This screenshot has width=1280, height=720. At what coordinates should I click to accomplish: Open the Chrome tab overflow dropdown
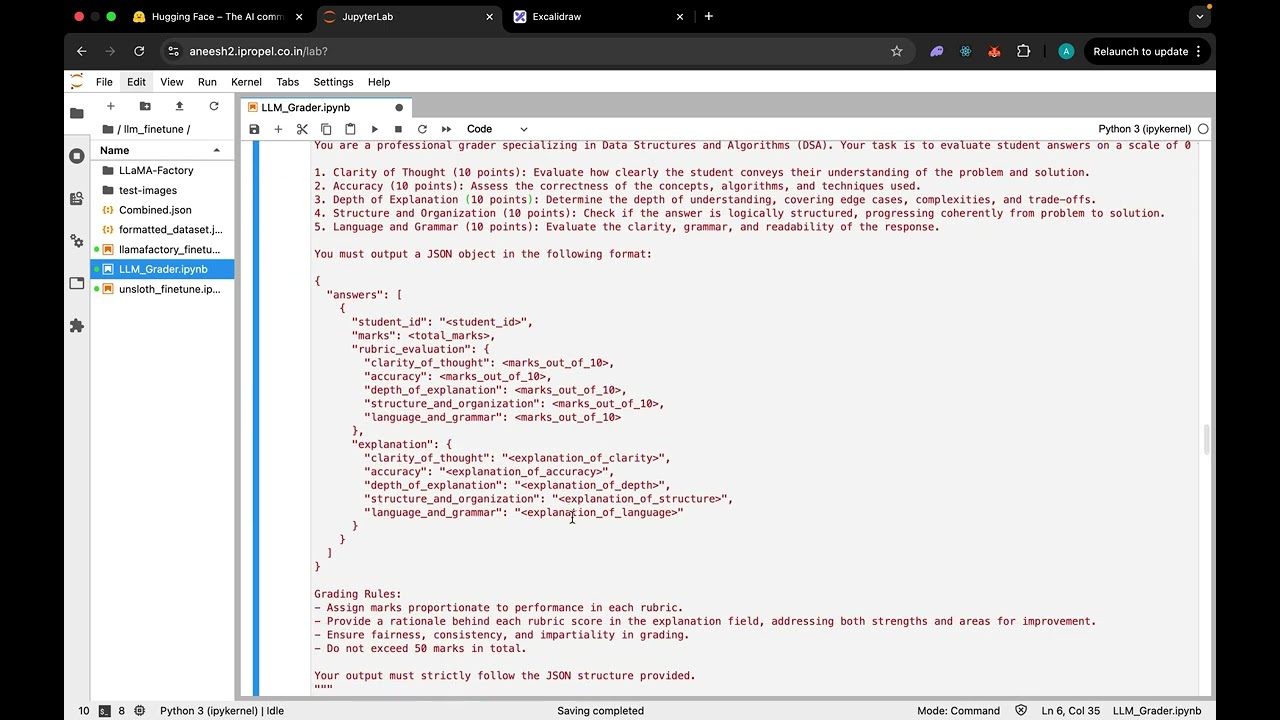[1199, 16]
